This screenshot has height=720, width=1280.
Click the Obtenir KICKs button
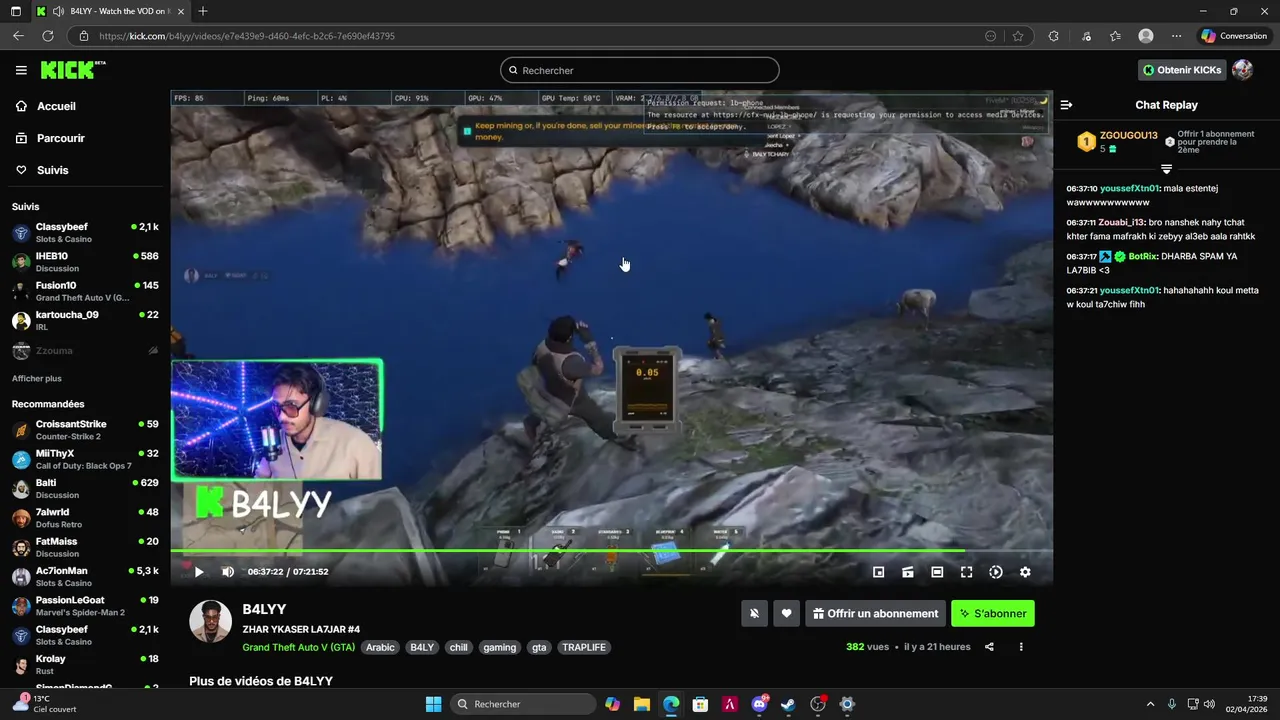point(1182,70)
